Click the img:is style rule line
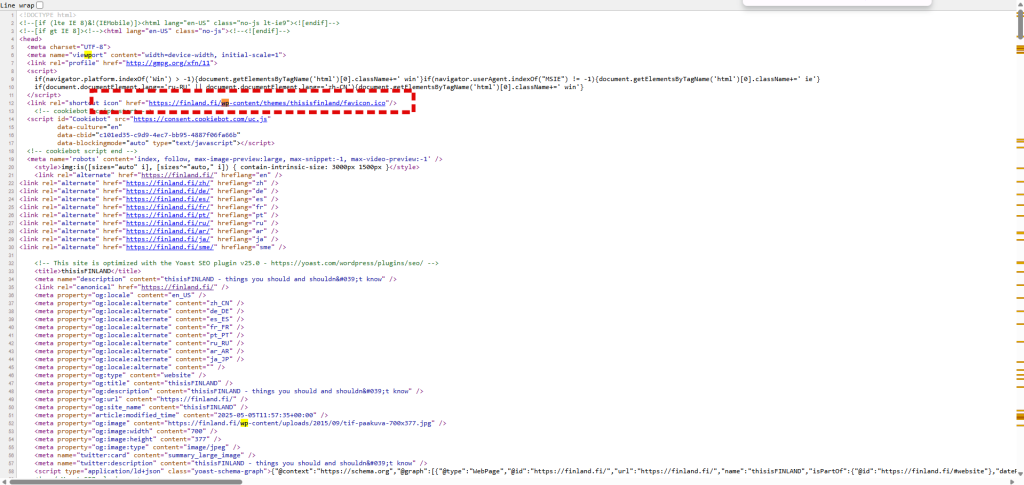This screenshot has height=485, width=1024. click(227, 166)
